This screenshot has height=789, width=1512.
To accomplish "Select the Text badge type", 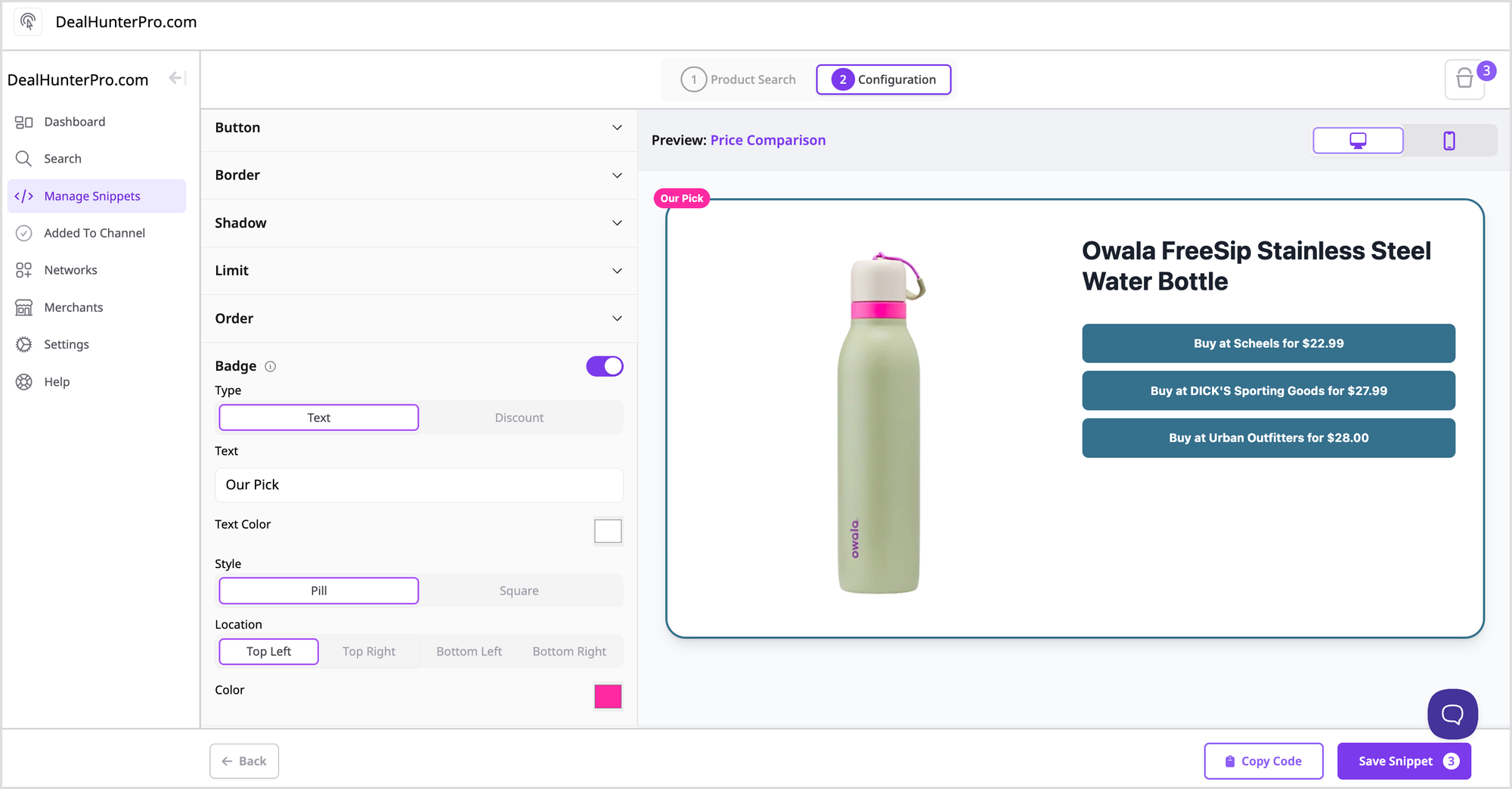I will point(319,418).
